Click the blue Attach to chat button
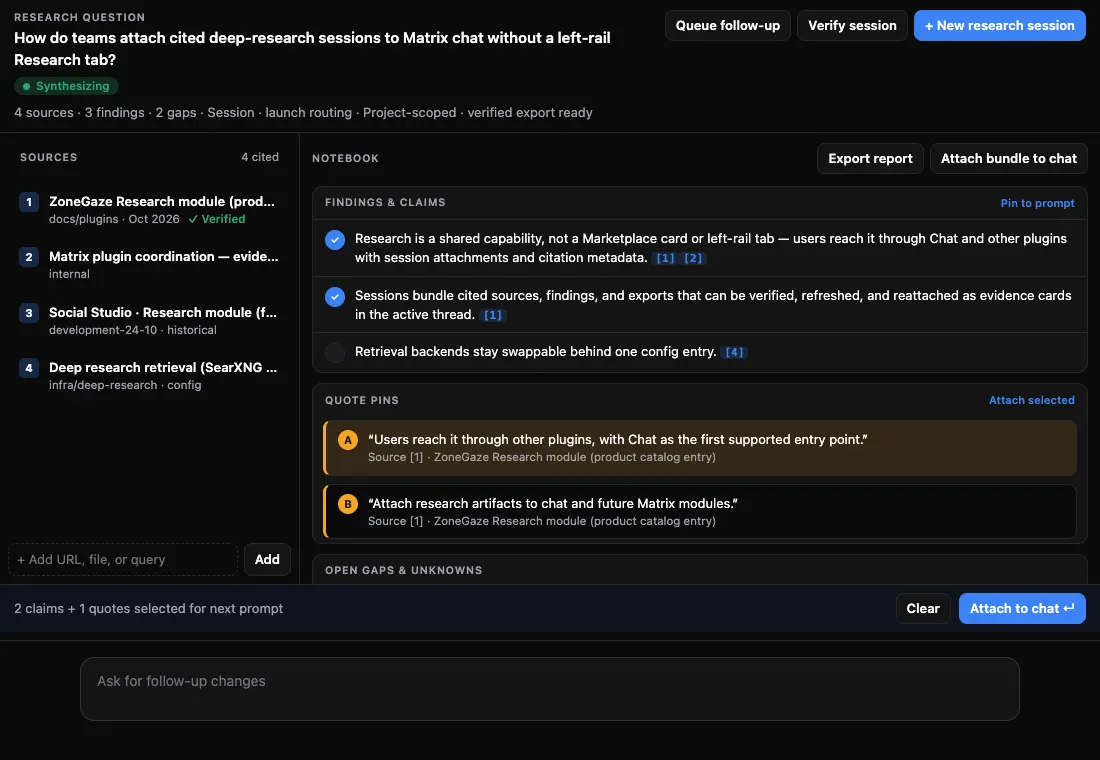Image resolution: width=1100 pixels, height=760 pixels. 1022,608
